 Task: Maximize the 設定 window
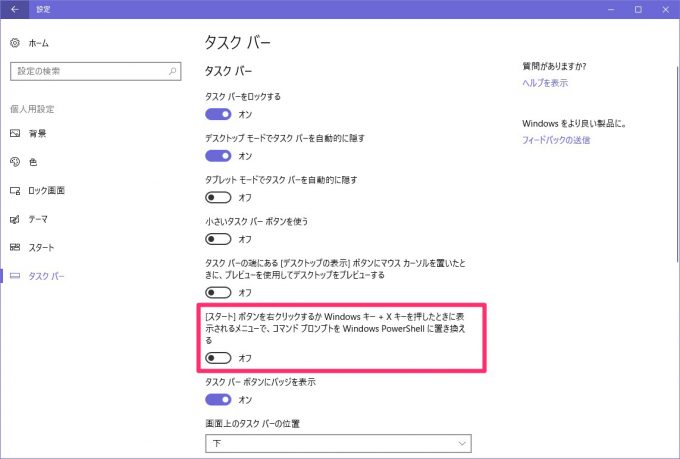click(x=638, y=9)
